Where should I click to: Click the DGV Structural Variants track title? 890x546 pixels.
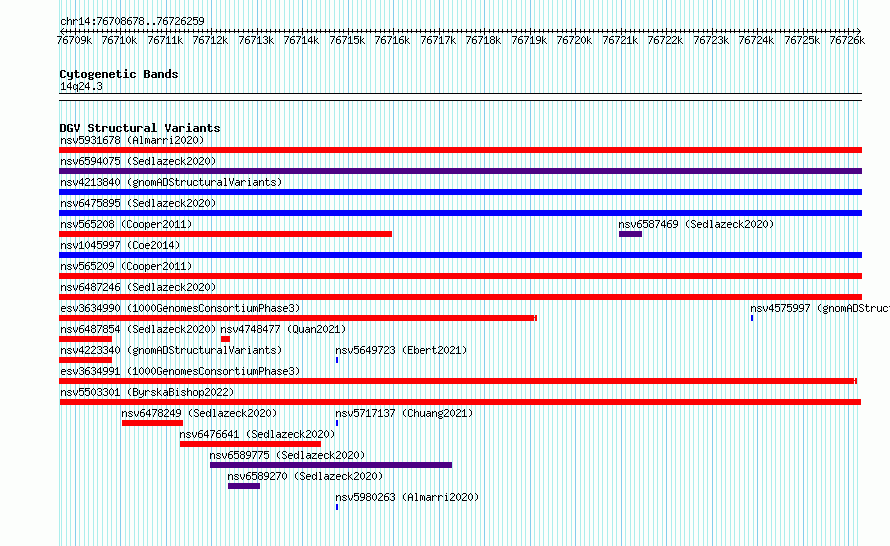(140, 128)
